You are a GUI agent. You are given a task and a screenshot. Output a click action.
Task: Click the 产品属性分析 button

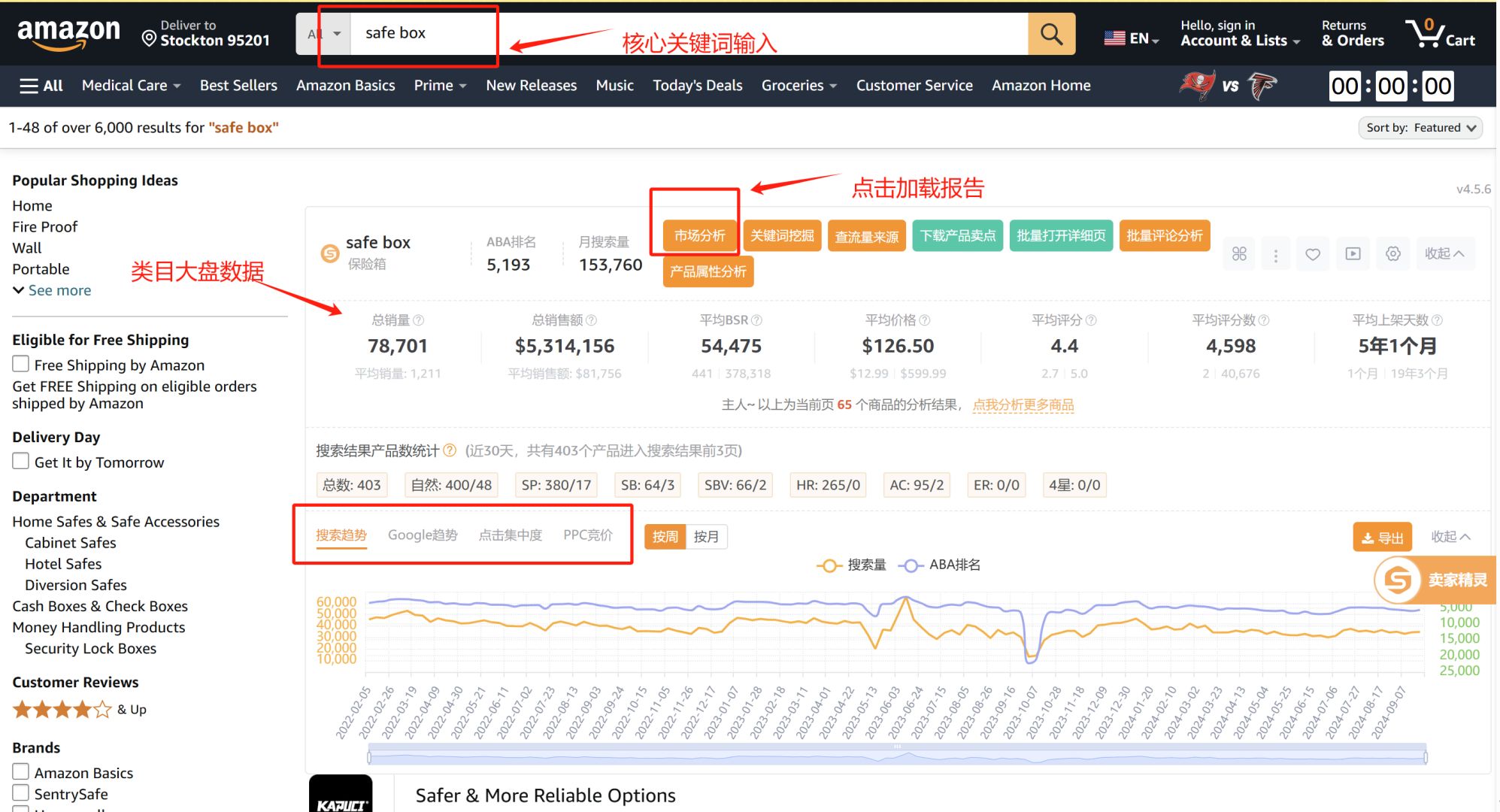tap(708, 271)
